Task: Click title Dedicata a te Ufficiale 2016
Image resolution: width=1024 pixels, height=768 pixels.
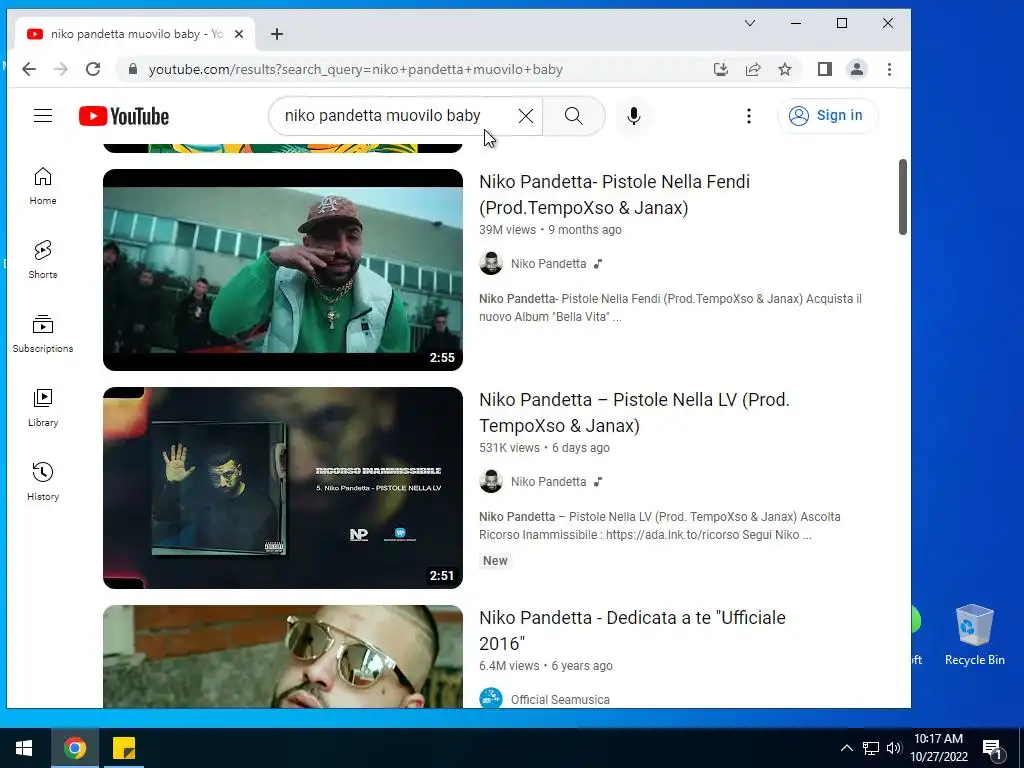Action: click(x=632, y=631)
